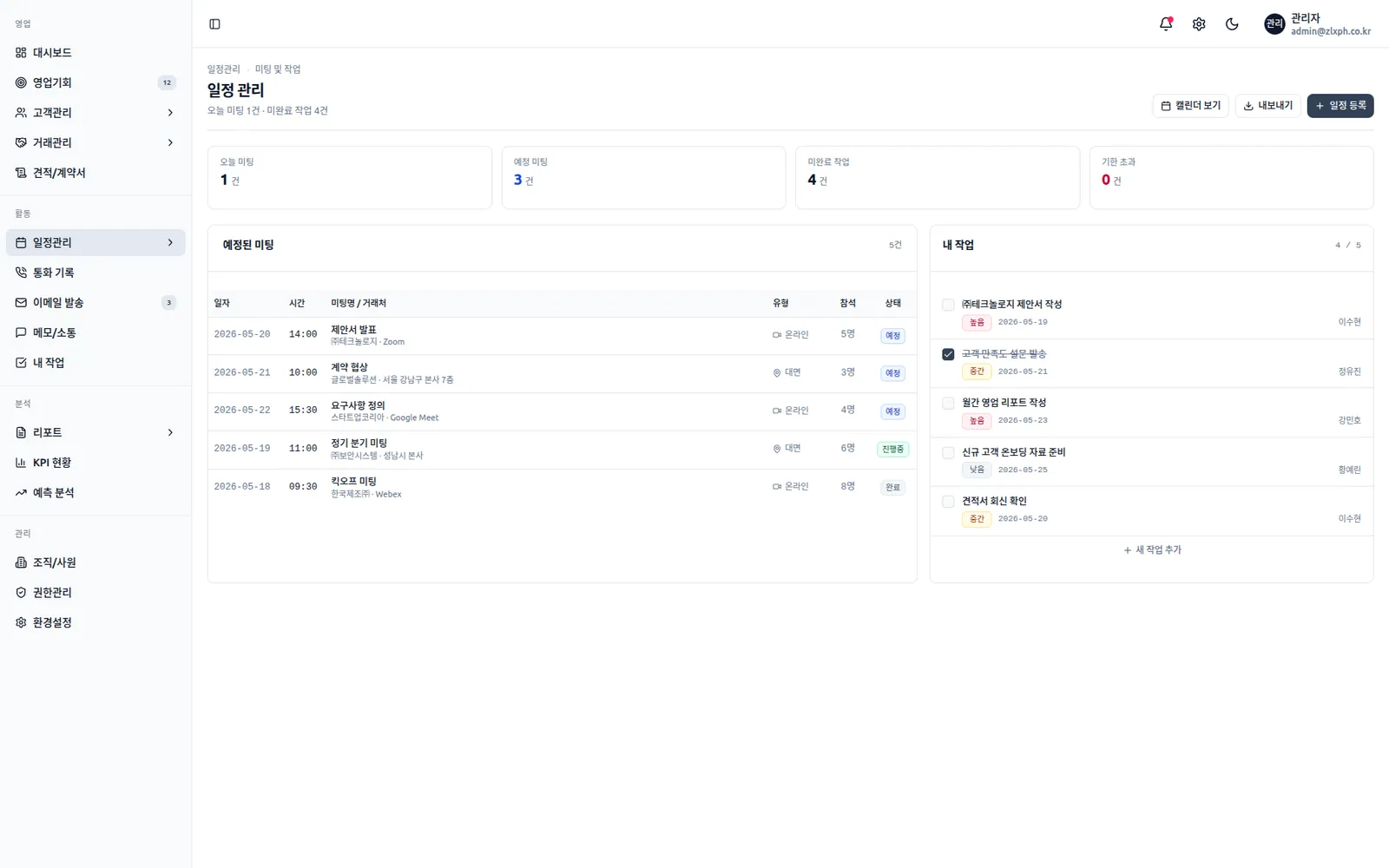This screenshot has height=868, width=1389.
Task: Click the 메모/소통 chat icon
Action: [21, 332]
